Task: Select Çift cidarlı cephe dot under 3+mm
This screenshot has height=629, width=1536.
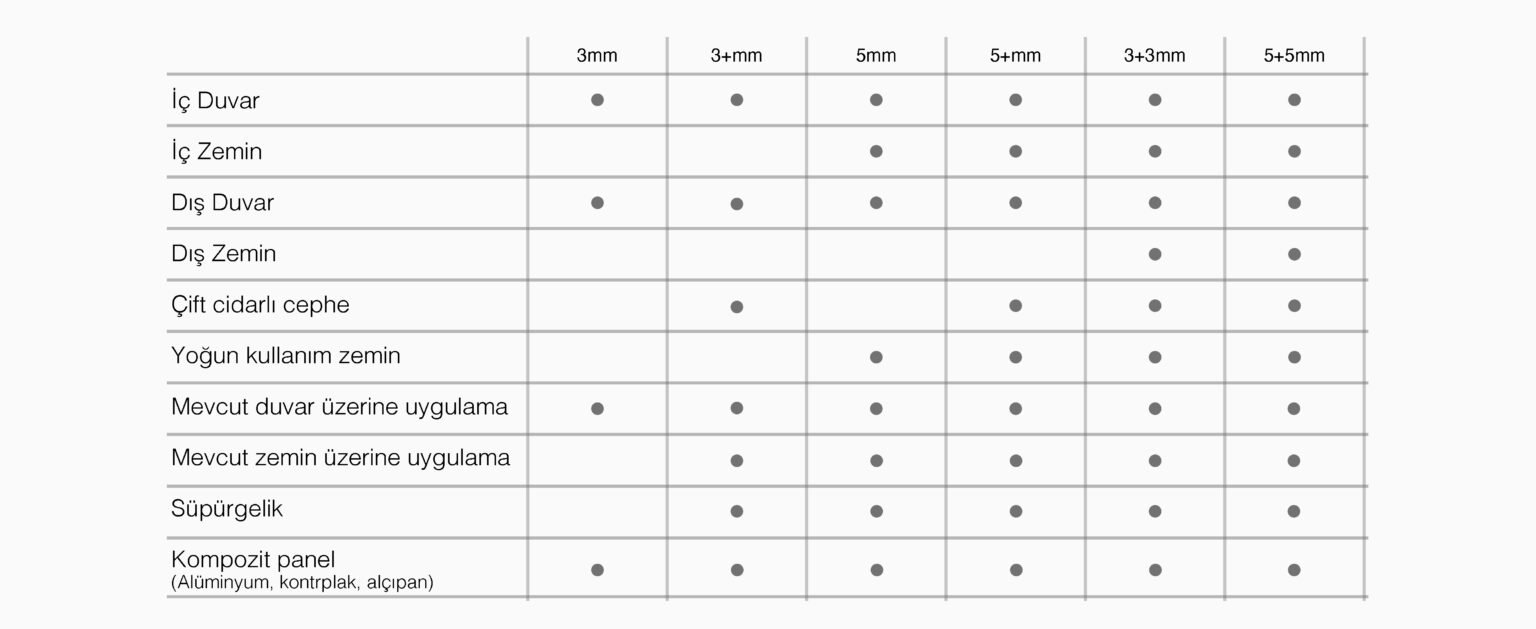Action: [x=737, y=306]
